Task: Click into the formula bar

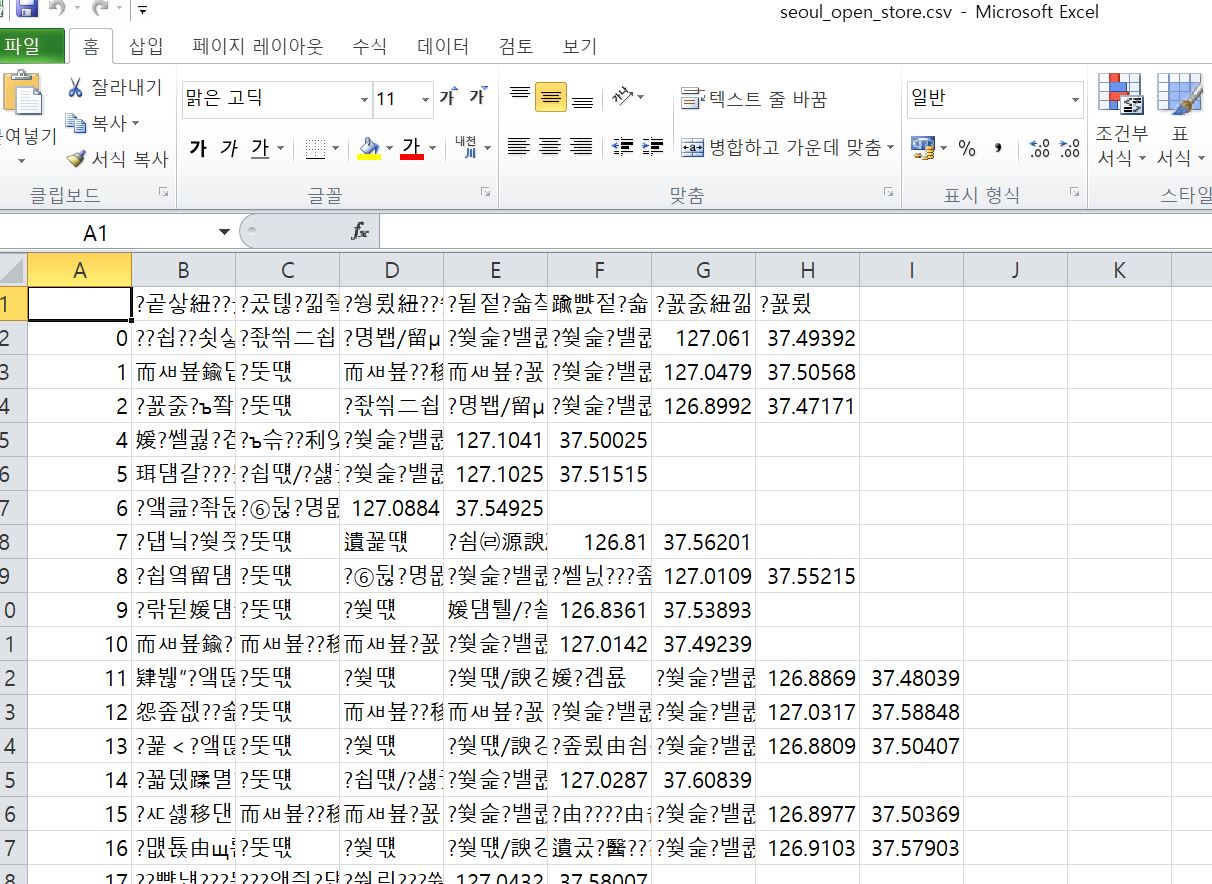Action: click(x=795, y=233)
